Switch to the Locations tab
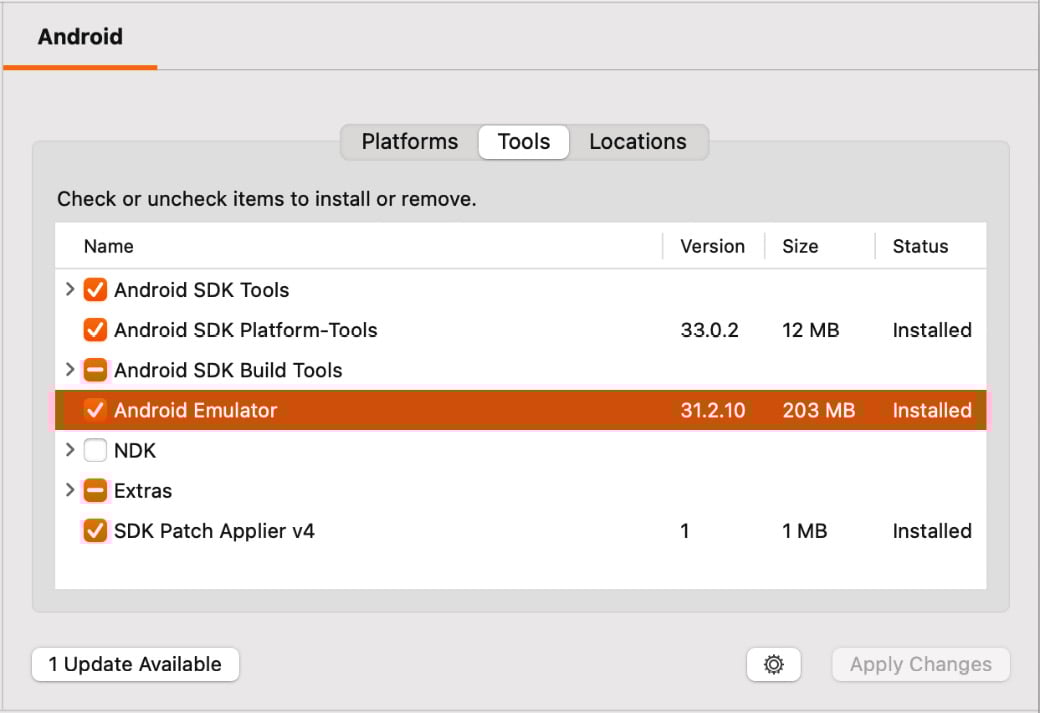 point(638,142)
